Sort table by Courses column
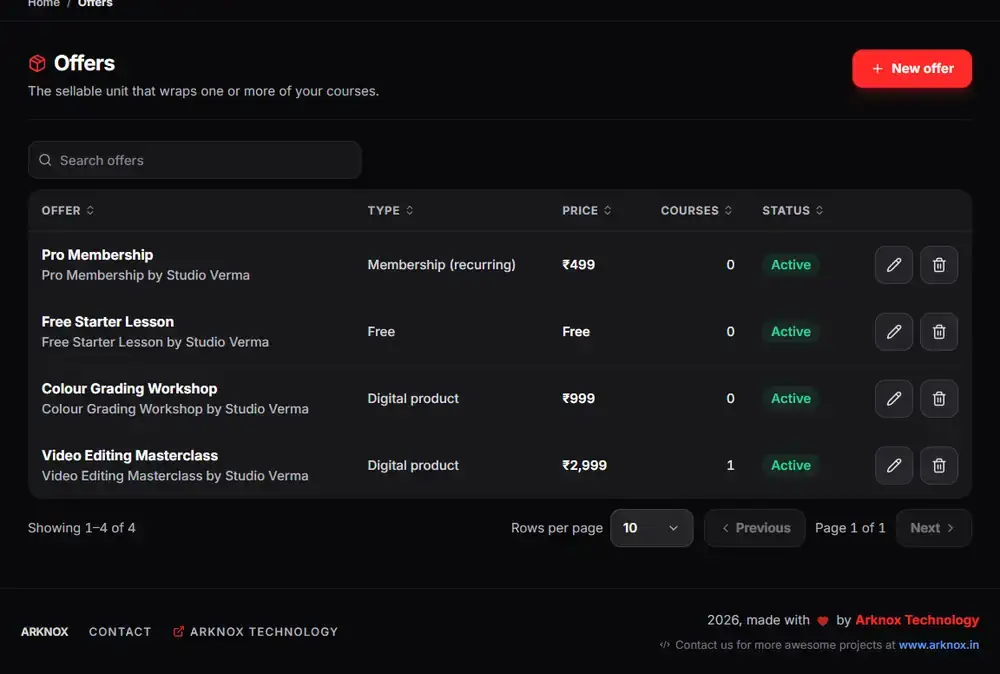Image resolution: width=1000 pixels, height=674 pixels. point(696,210)
